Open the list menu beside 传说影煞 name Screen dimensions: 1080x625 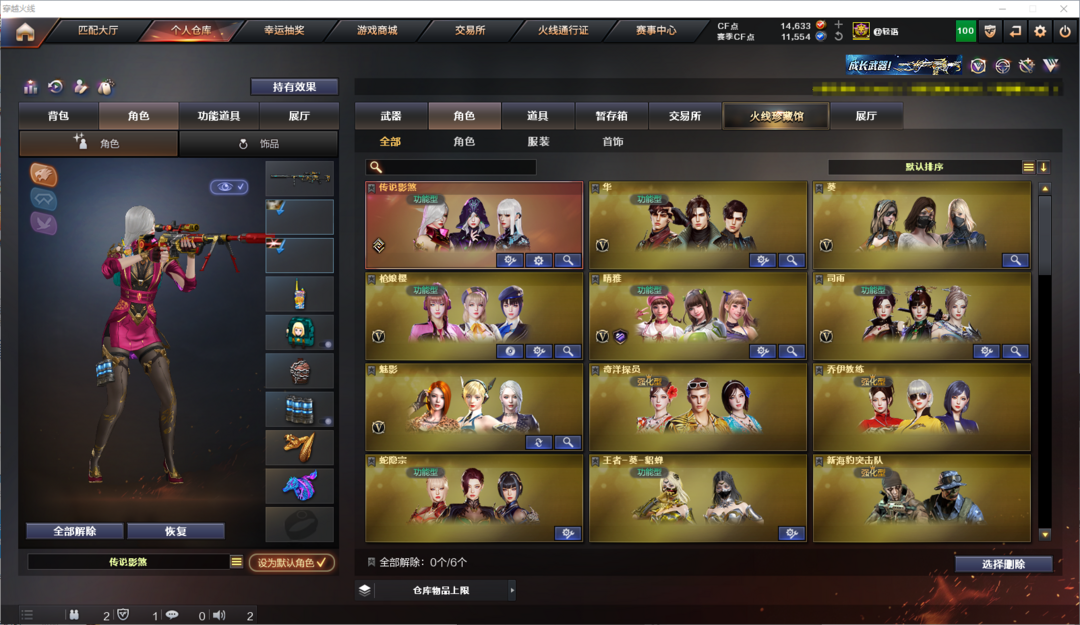coord(236,562)
